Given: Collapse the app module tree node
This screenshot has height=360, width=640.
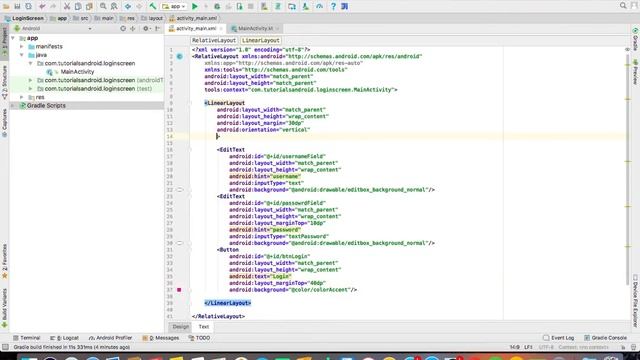Looking at the screenshot, I should pos(13,38).
